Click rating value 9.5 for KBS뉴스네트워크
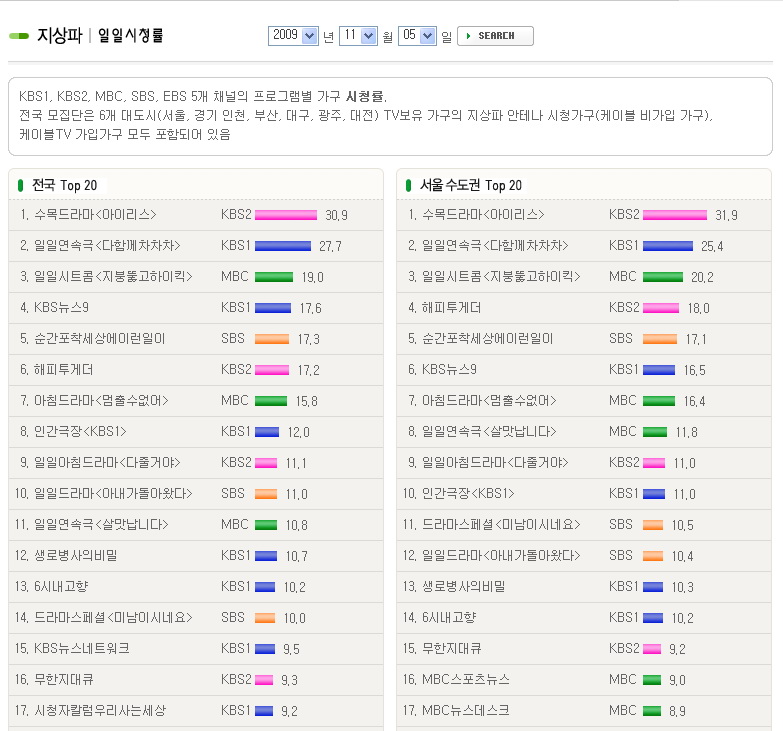Screen dimensions: 783x731 291,649
